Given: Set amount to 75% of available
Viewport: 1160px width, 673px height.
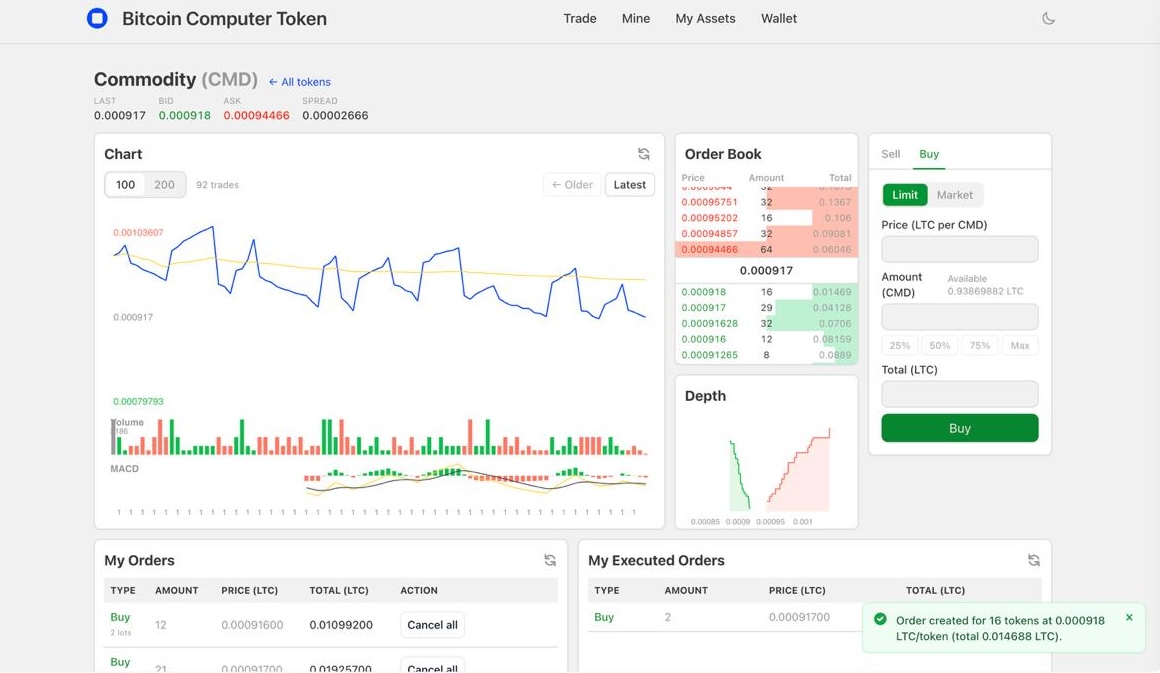Looking at the screenshot, I should tap(979, 345).
